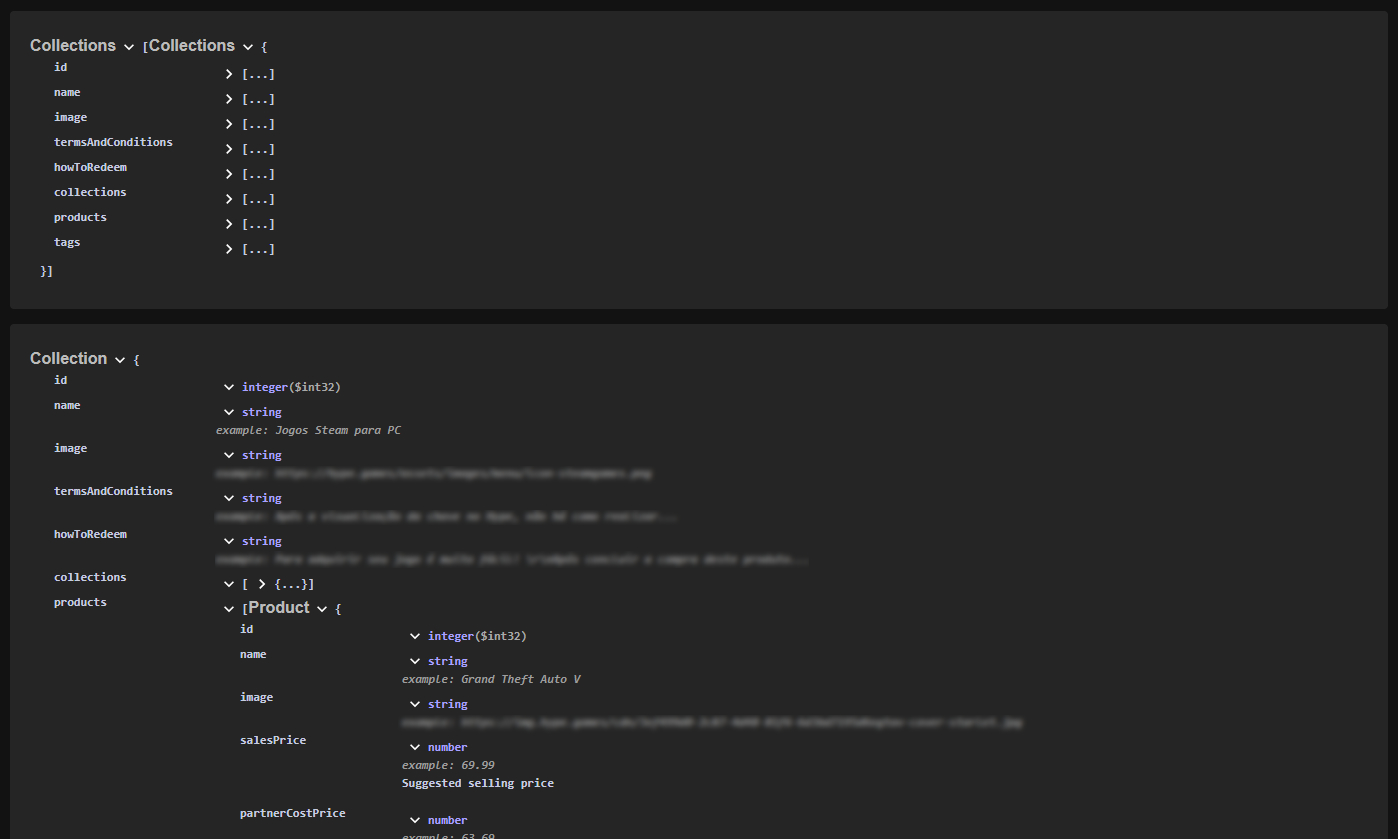The height and width of the screenshot is (839, 1398).
Task: Collapse the Collection termsAndConditions string details
Action: point(229,498)
